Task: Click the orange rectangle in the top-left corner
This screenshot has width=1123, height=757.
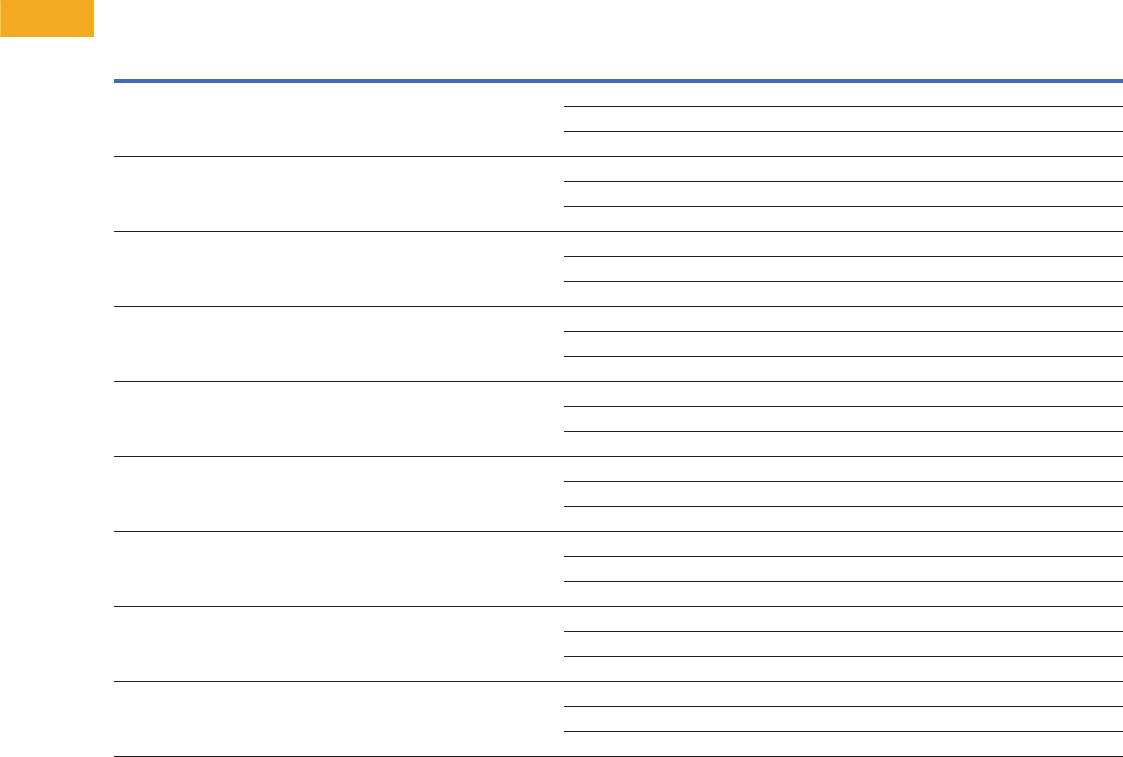Action: [46, 18]
